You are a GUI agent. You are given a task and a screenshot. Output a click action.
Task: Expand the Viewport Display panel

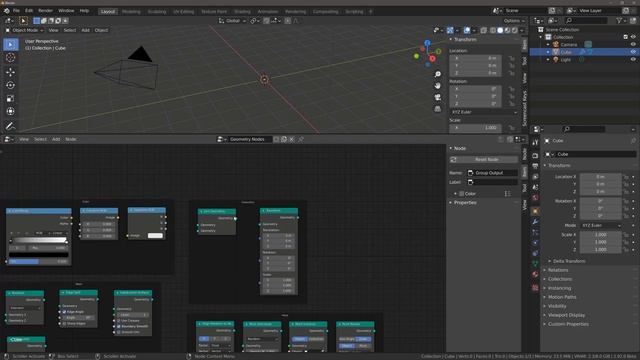click(x=566, y=315)
